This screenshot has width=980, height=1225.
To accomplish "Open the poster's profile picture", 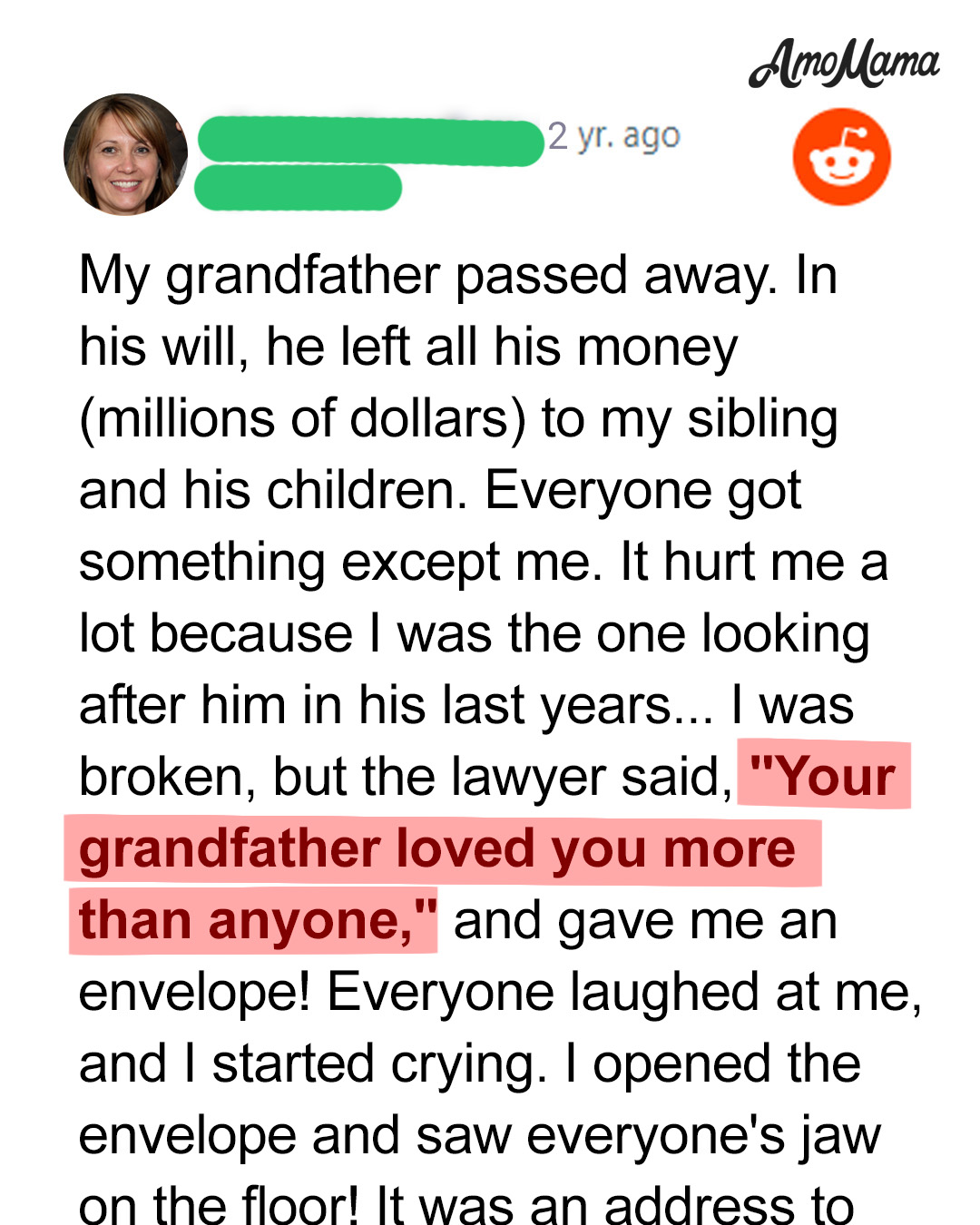I will pos(125,154).
